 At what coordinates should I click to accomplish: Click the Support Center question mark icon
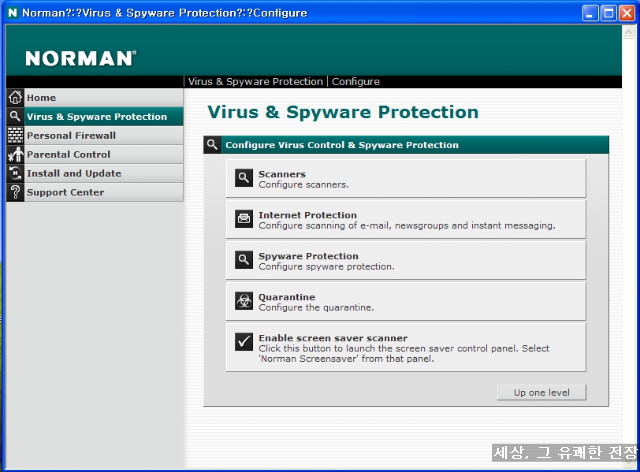(15, 192)
